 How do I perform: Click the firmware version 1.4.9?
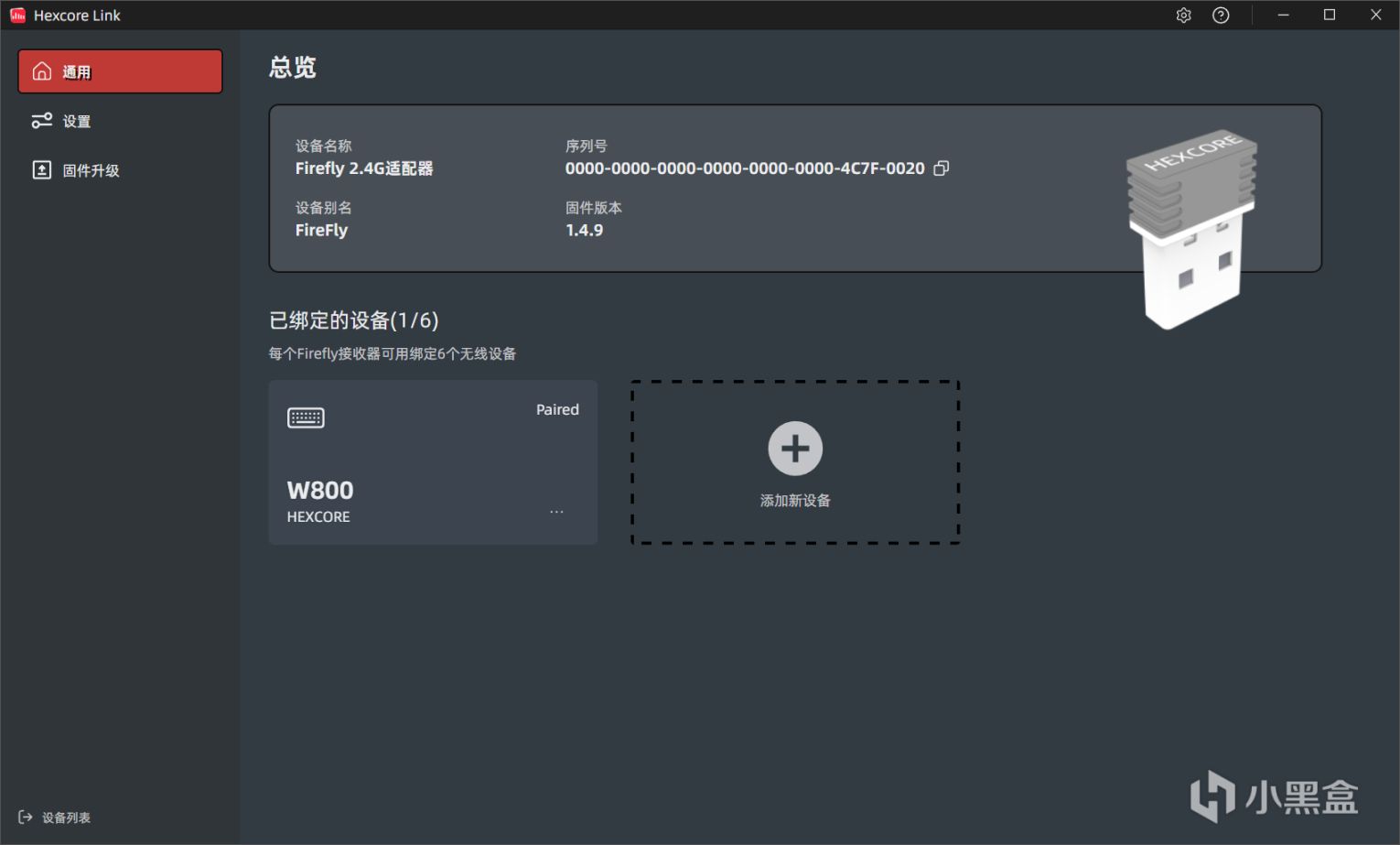(x=584, y=231)
